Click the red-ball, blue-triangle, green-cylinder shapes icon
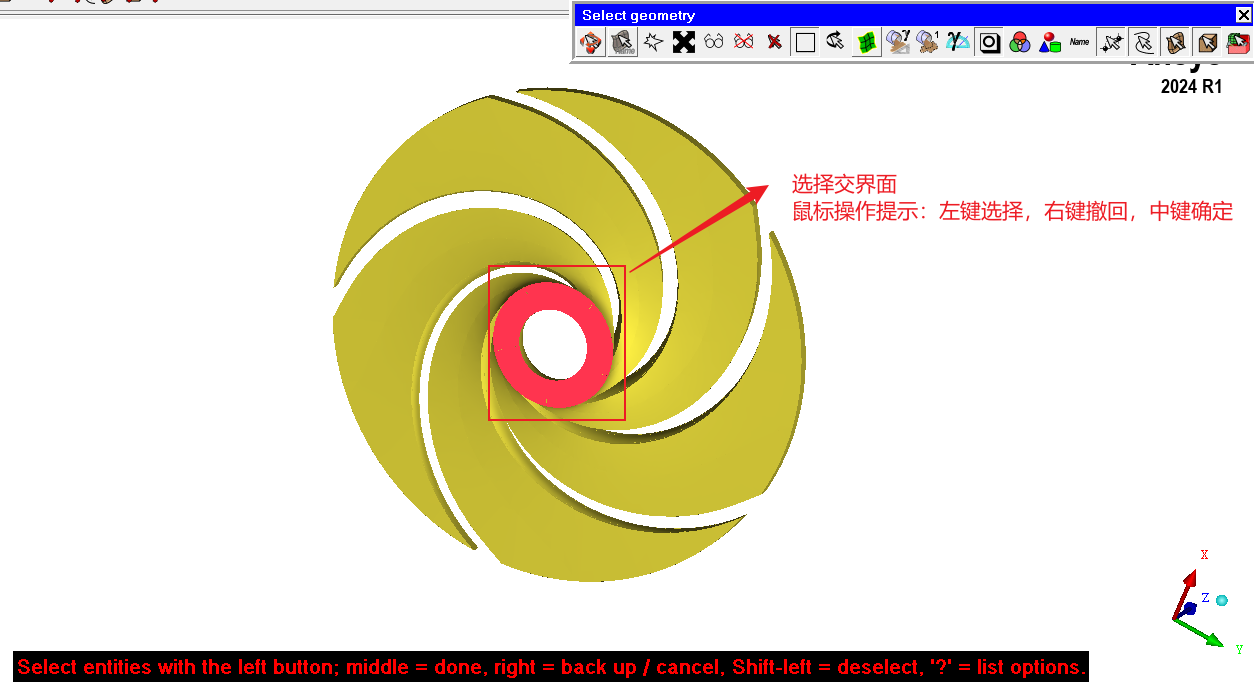The height and width of the screenshot is (689, 1254). tap(1049, 42)
